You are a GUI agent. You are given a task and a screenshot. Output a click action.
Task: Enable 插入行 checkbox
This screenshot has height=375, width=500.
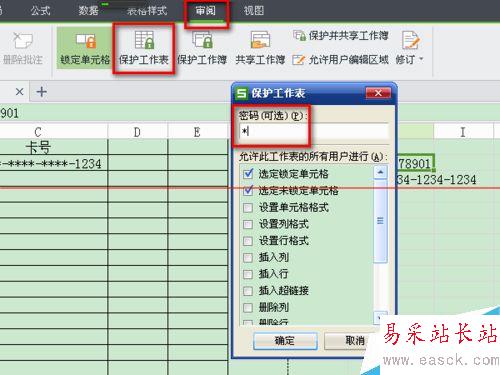(248, 274)
